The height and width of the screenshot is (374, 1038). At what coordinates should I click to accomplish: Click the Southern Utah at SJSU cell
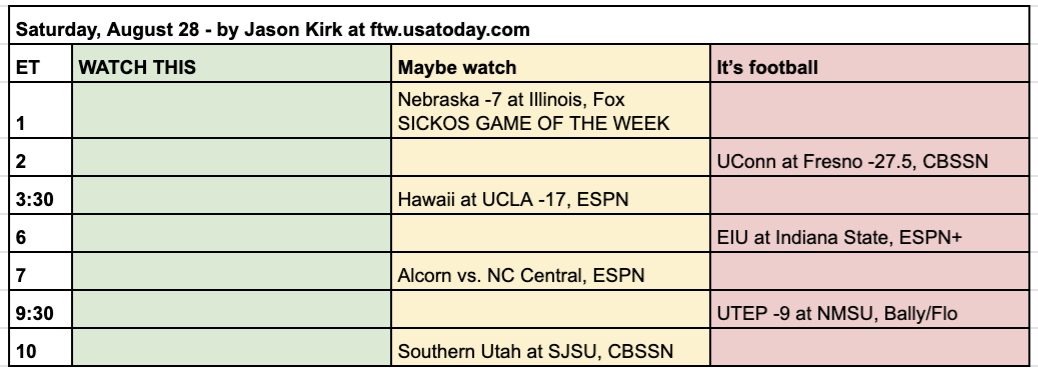click(551, 347)
